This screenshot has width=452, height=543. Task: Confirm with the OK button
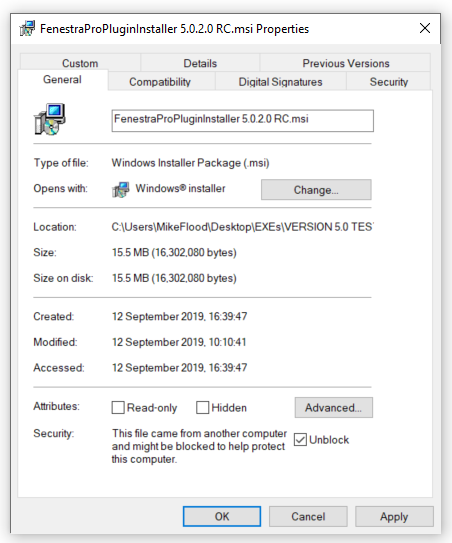[x=222, y=516]
